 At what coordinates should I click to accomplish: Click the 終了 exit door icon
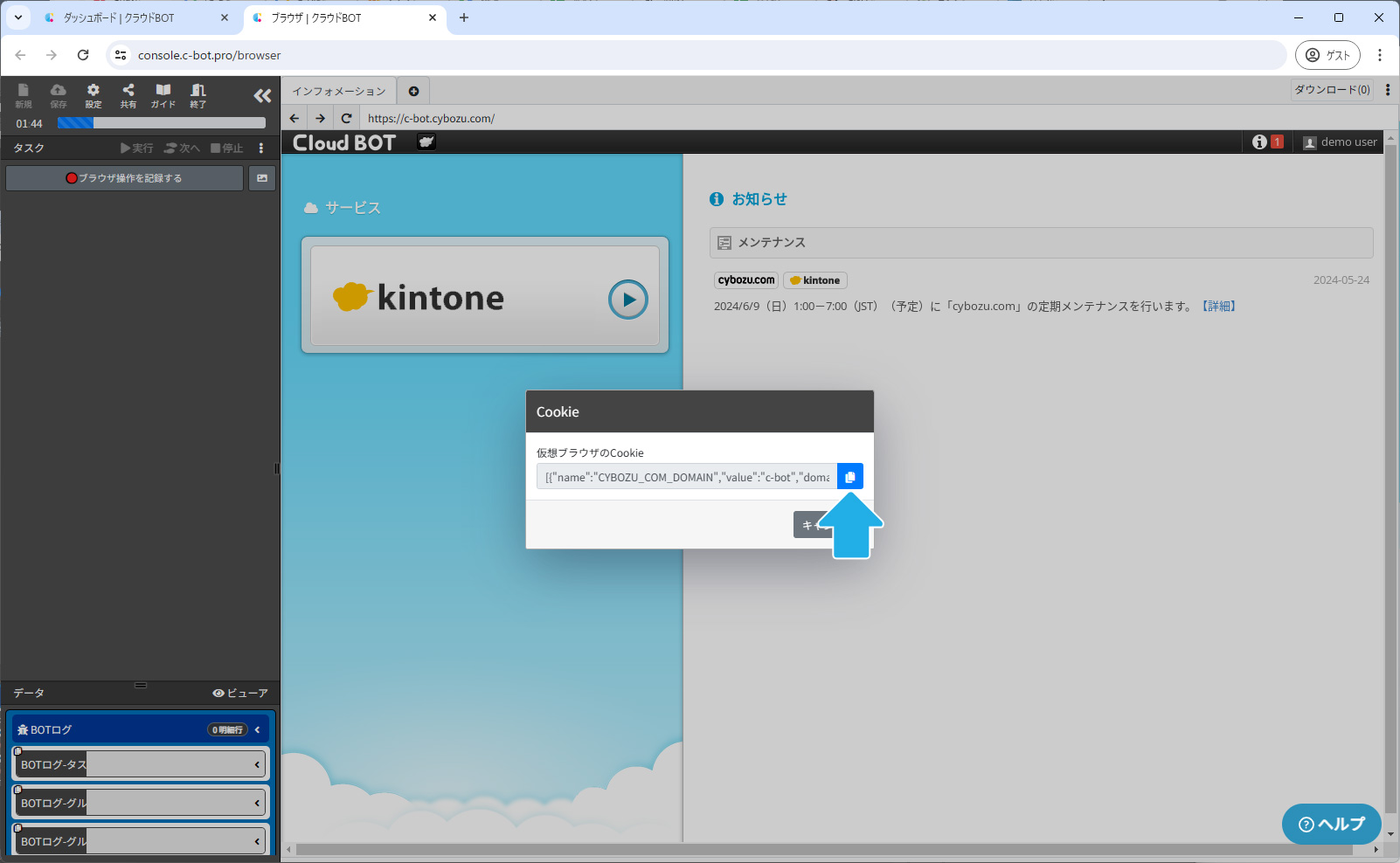[x=198, y=95]
